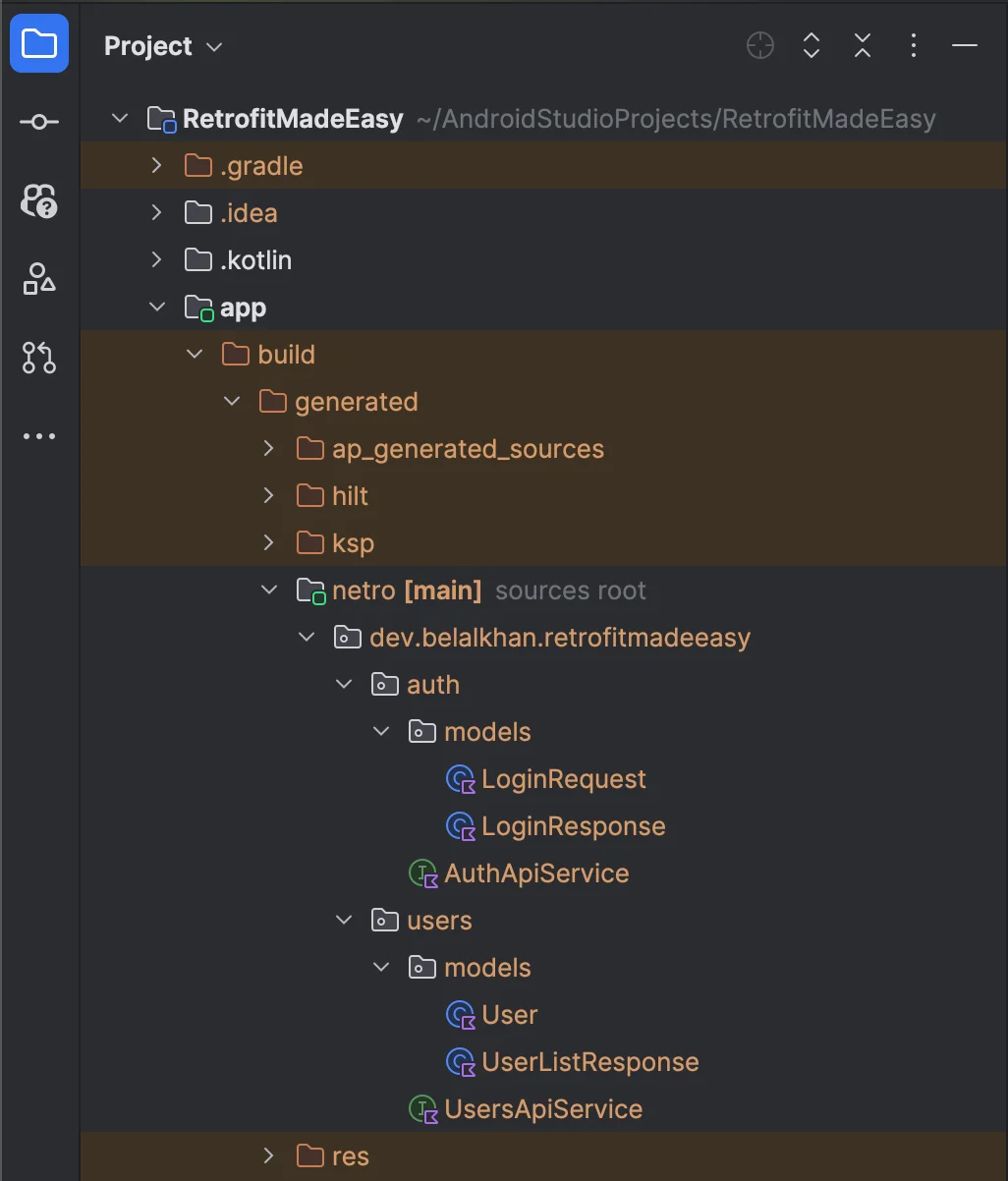
Task: Click the netro source root folder icon
Action: (x=311, y=591)
